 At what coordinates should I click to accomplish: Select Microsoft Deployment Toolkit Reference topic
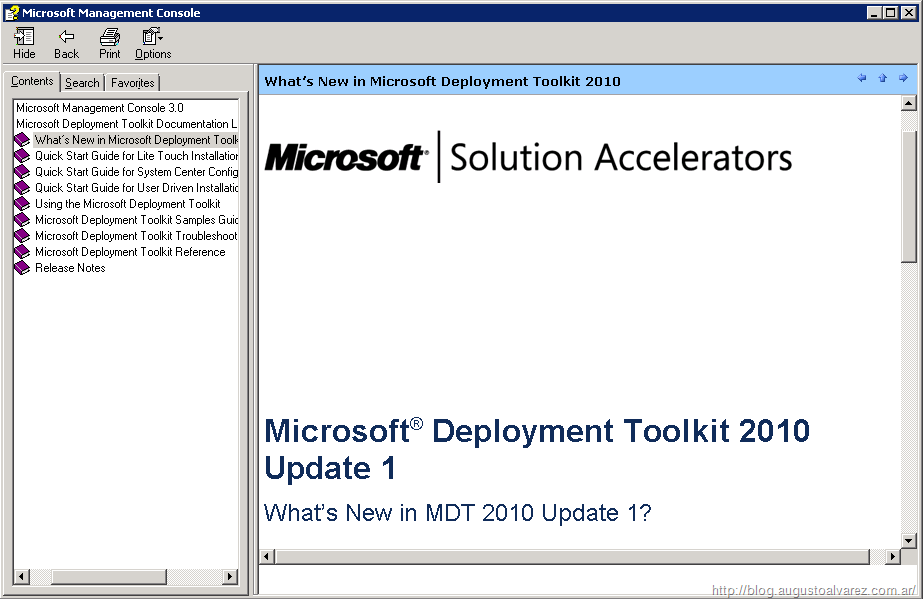click(130, 252)
